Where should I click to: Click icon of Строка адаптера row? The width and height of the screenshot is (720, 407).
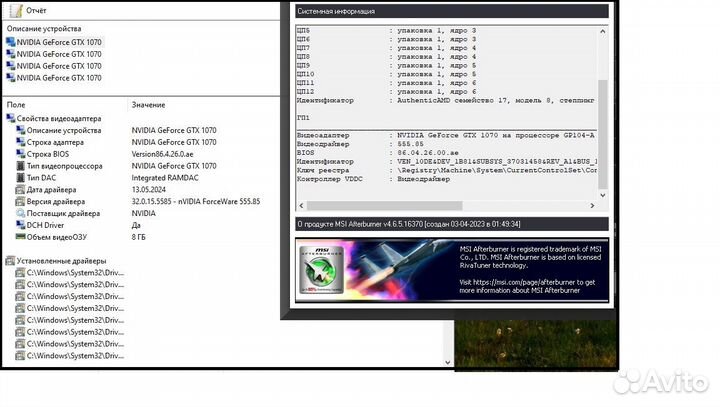[20, 142]
